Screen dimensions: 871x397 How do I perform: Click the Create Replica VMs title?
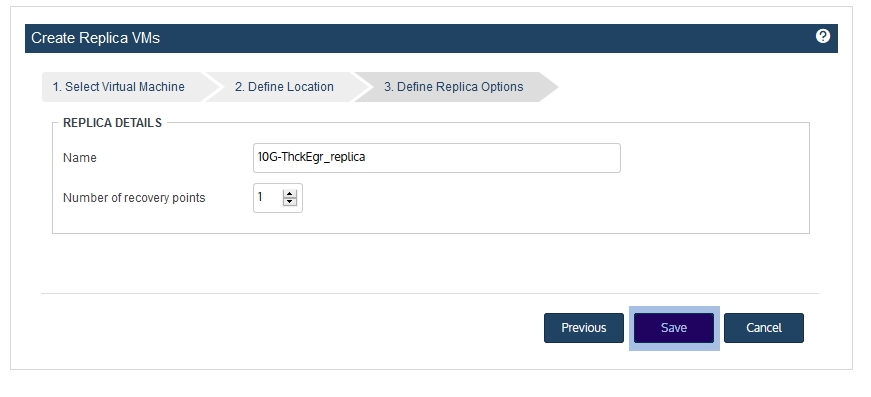96,38
